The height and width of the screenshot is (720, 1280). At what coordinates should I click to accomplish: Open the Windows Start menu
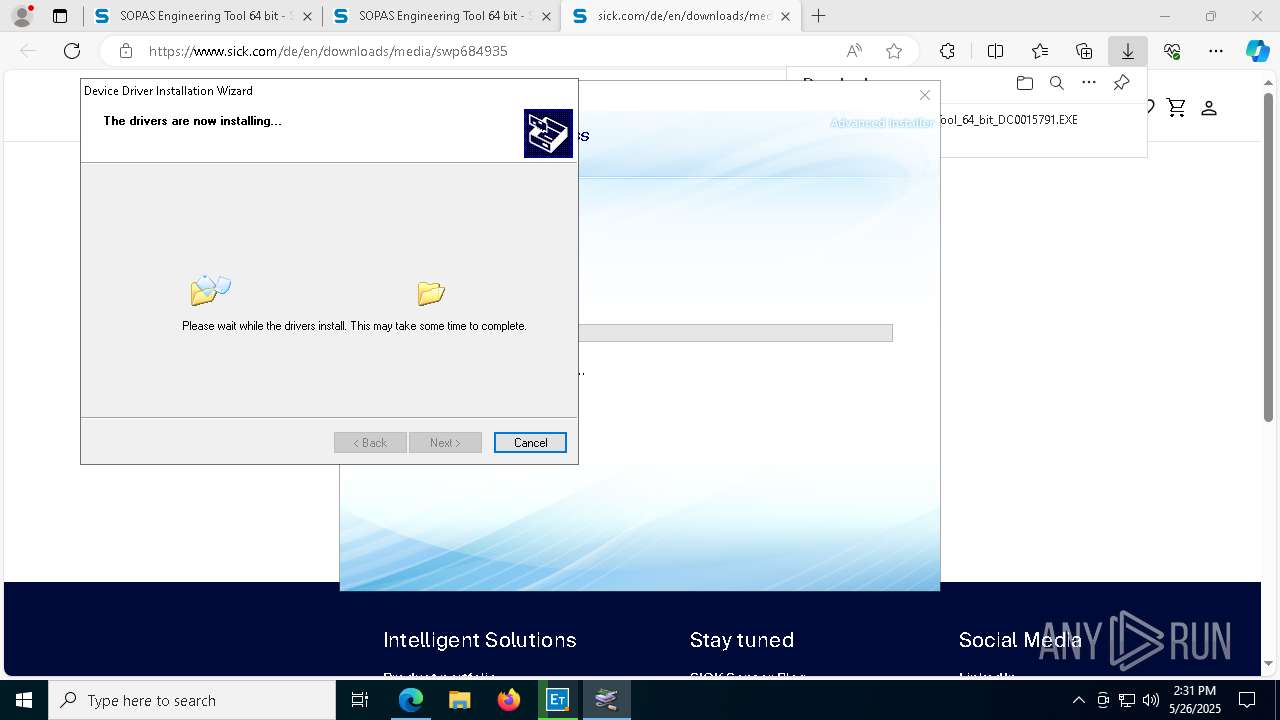coord(24,700)
